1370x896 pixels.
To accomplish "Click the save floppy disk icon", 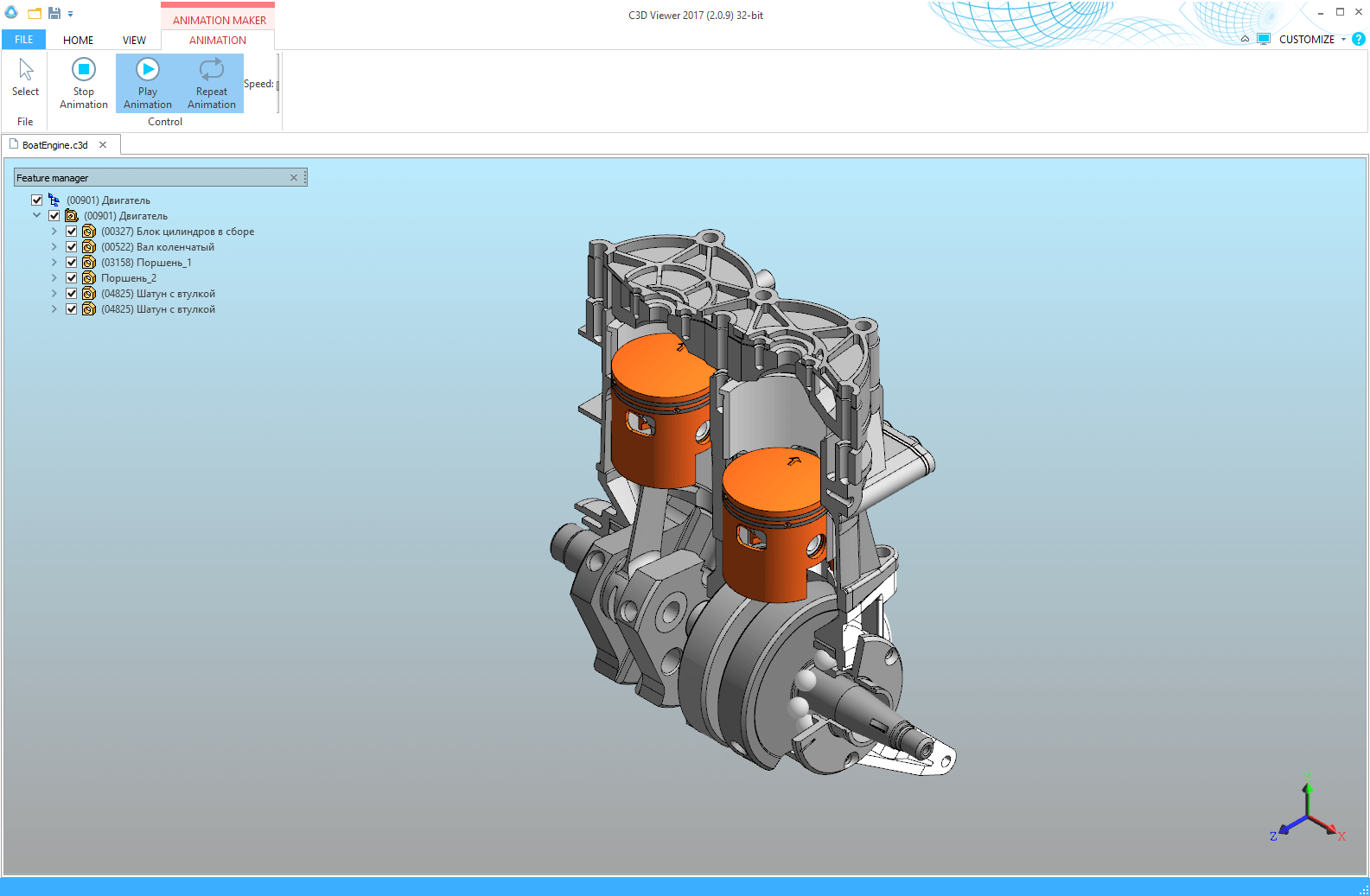I will (54, 14).
